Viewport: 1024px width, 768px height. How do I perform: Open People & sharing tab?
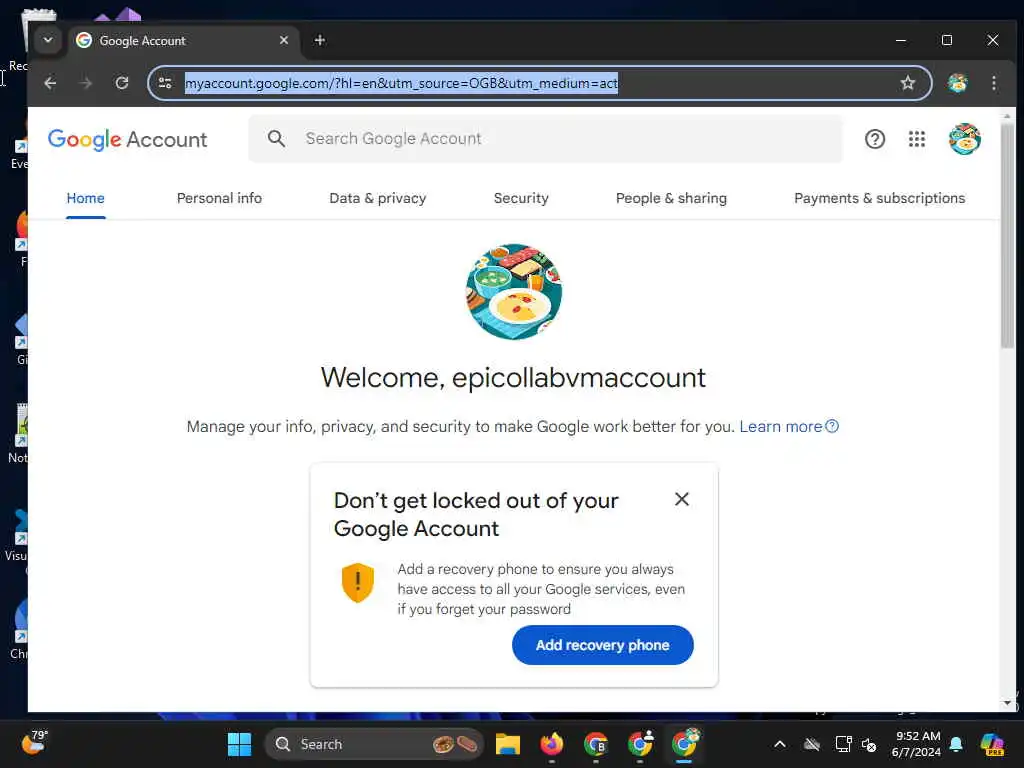[671, 198]
